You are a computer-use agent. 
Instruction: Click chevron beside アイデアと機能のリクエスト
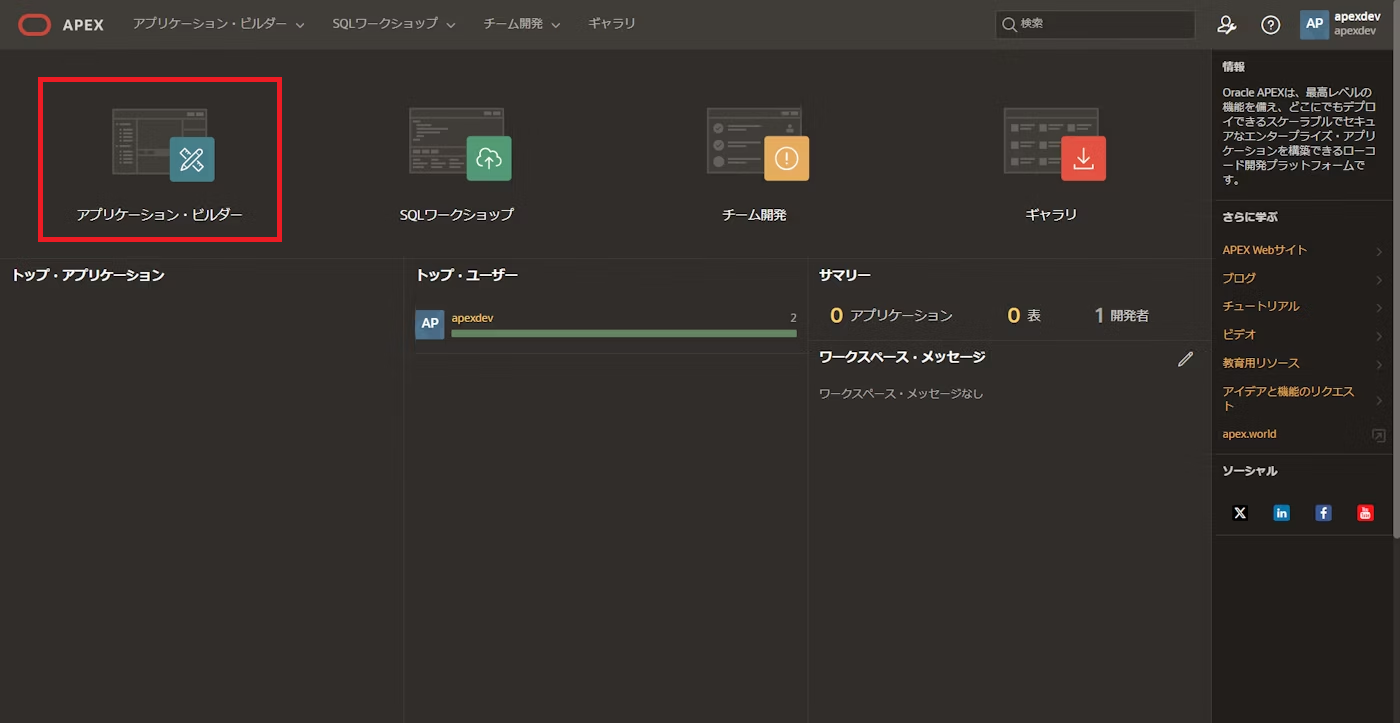tap(1379, 400)
